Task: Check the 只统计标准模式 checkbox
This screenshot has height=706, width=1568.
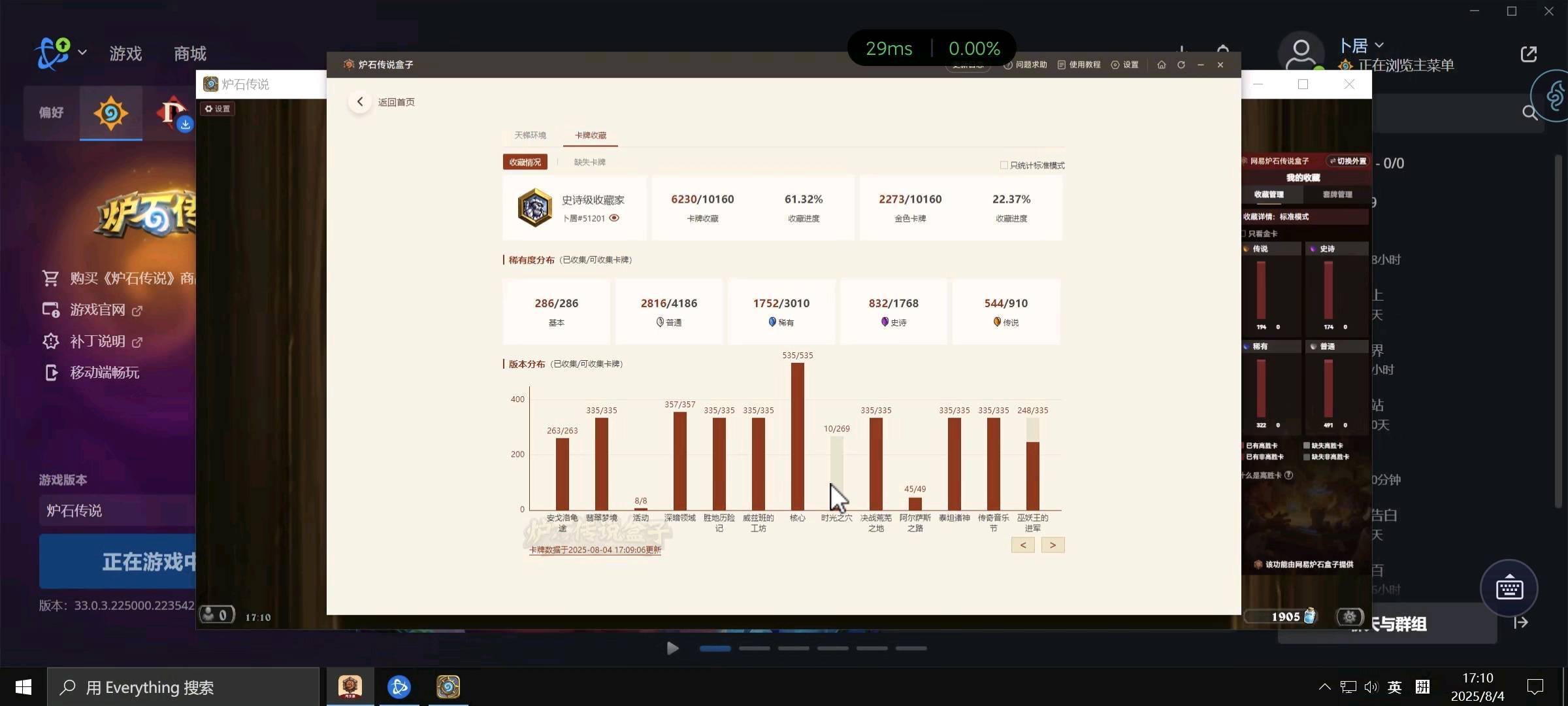Action: click(1004, 165)
